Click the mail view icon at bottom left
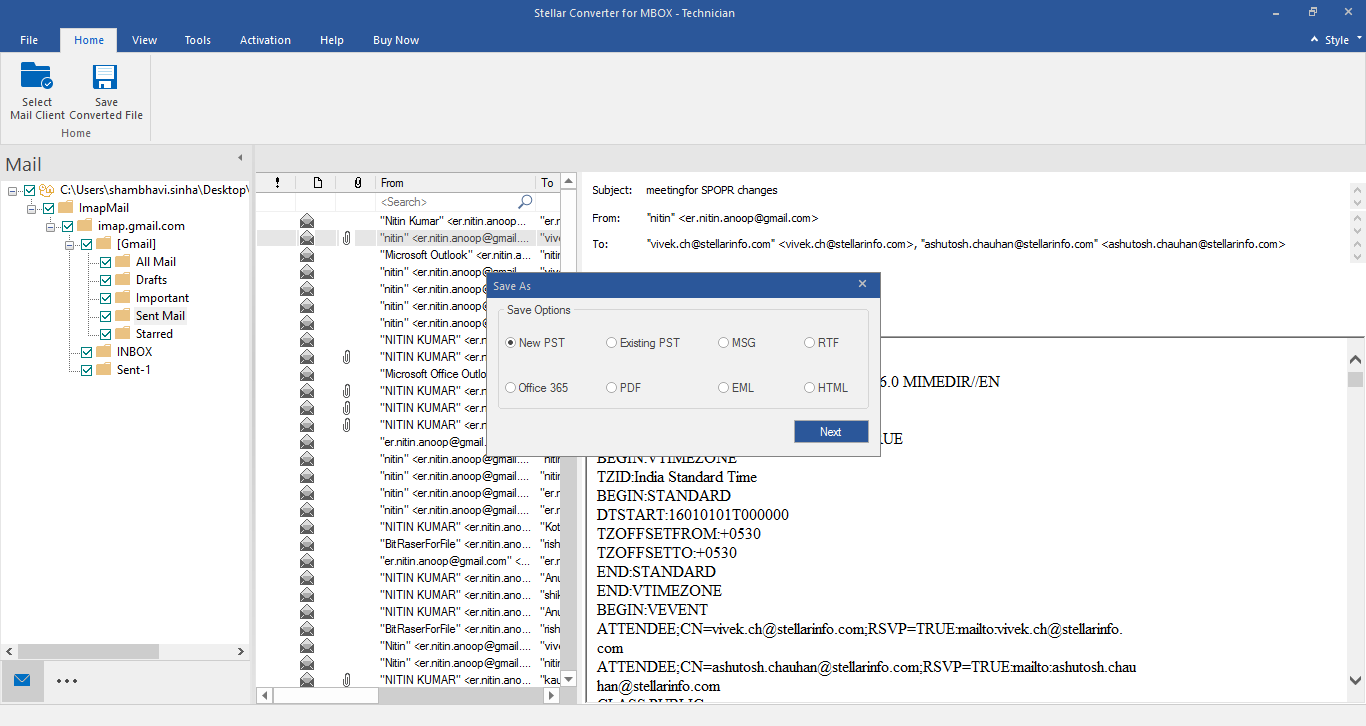Viewport: 1366px width, 726px height. coord(22,680)
